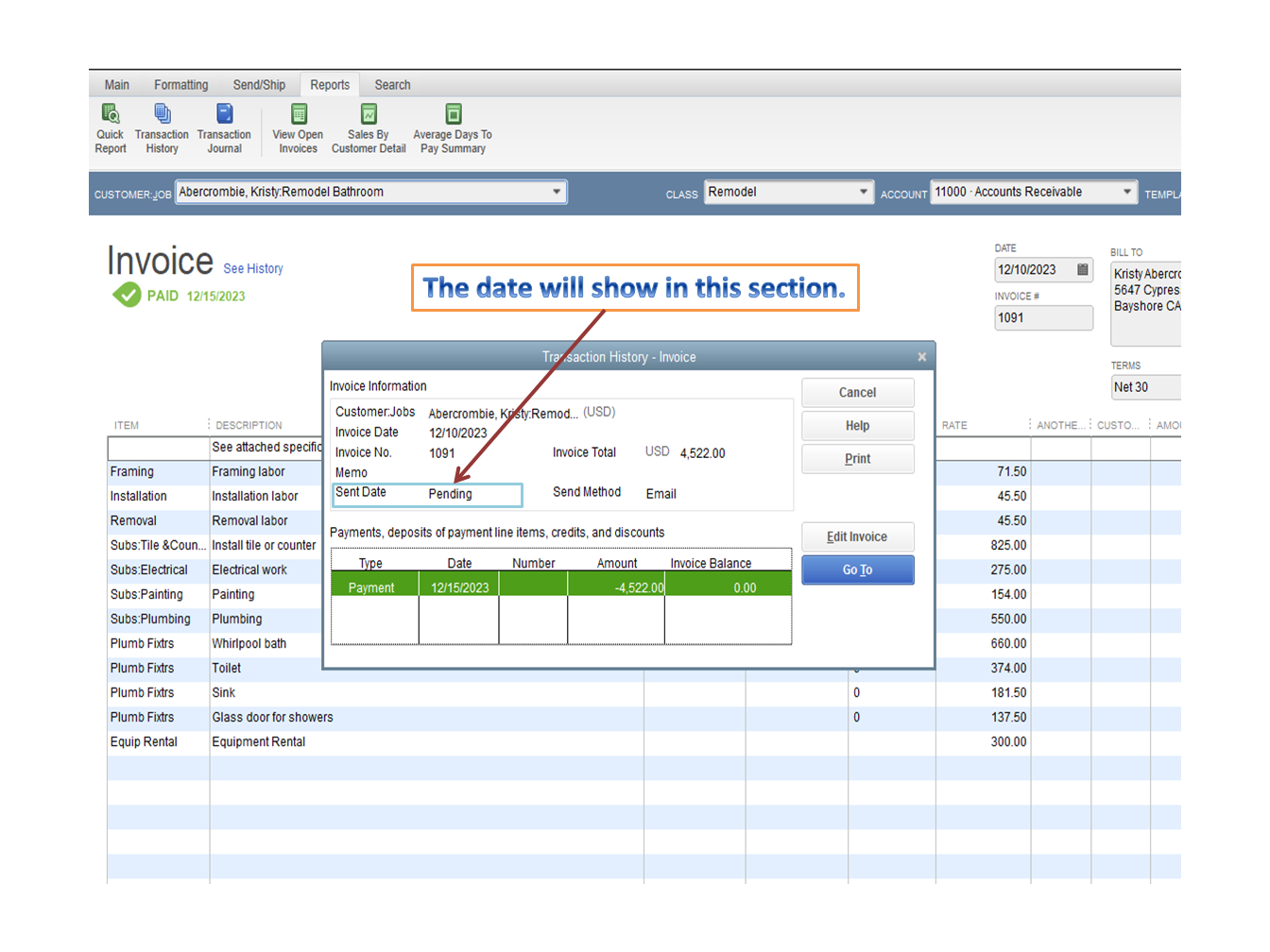Open the calendar next to the Date field
The image size is (1270, 952).
[1083, 270]
